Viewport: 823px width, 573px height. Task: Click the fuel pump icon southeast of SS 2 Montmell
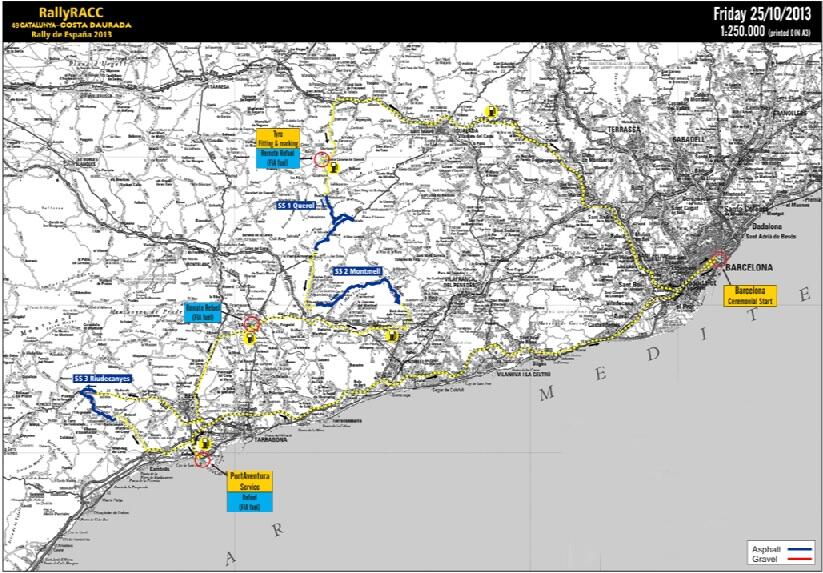(392, 336)
